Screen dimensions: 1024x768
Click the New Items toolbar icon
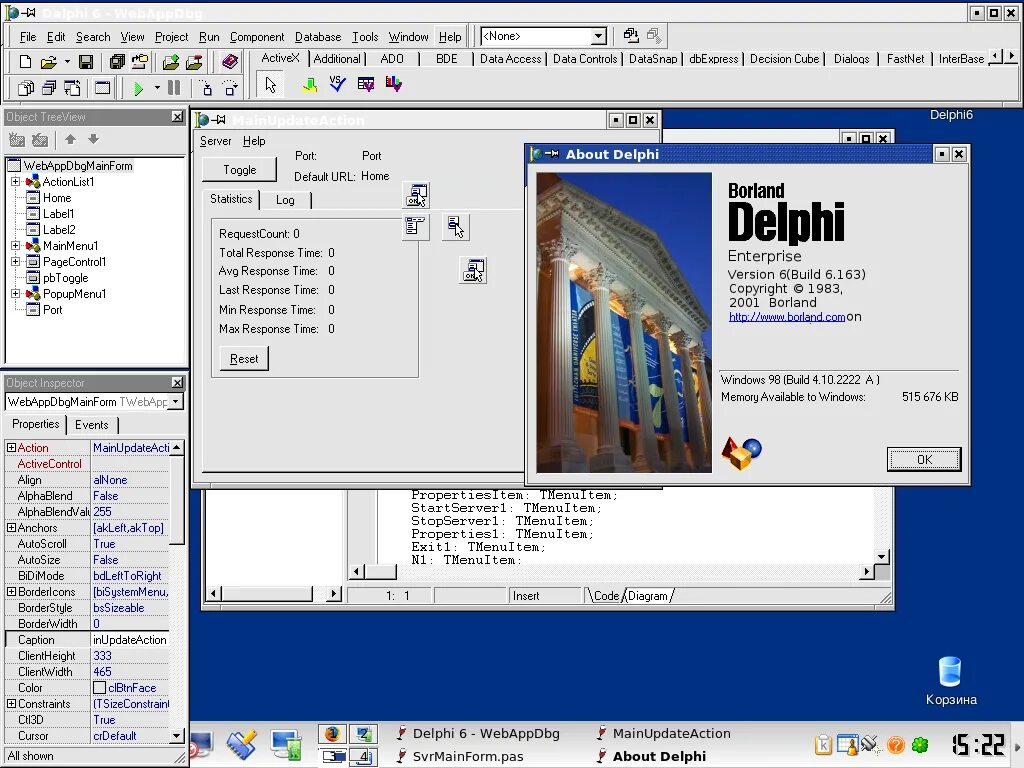[25, 61]
